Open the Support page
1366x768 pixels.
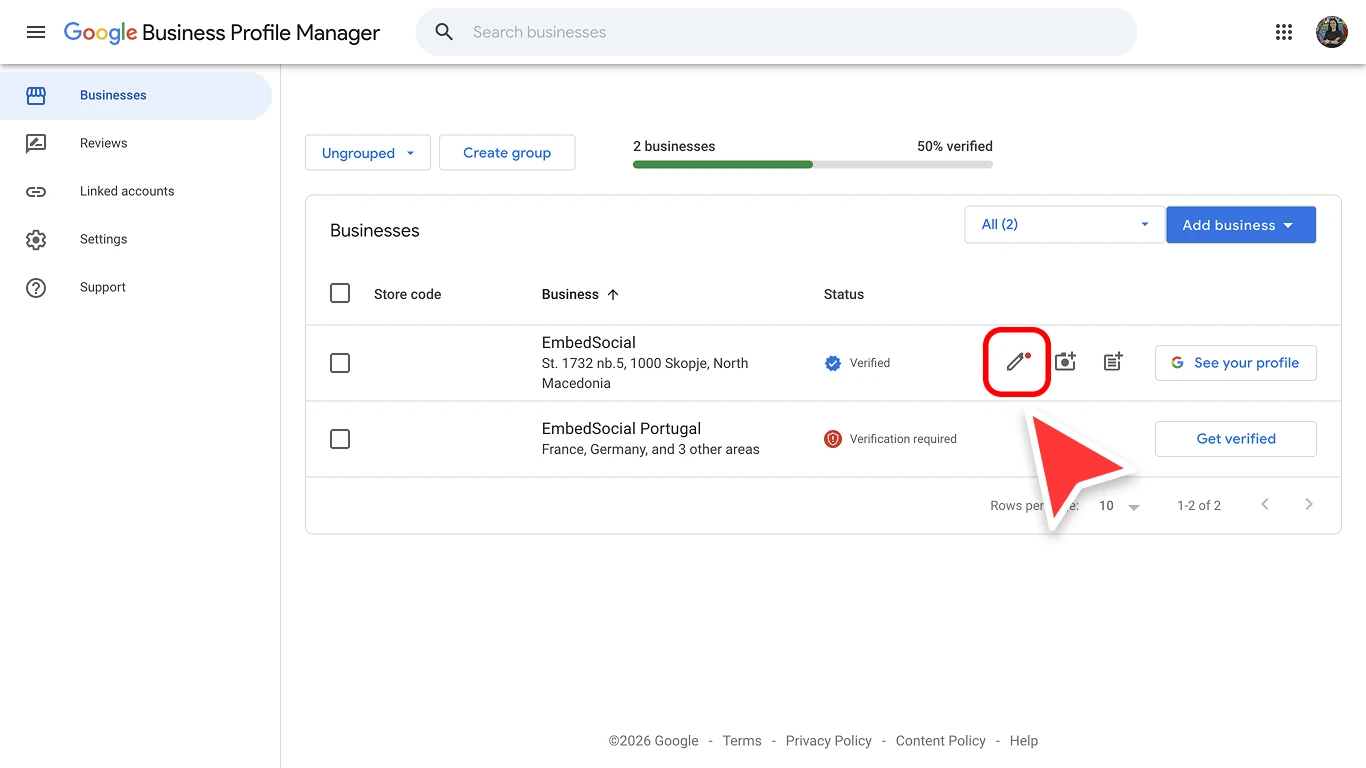tap(102, 287)
